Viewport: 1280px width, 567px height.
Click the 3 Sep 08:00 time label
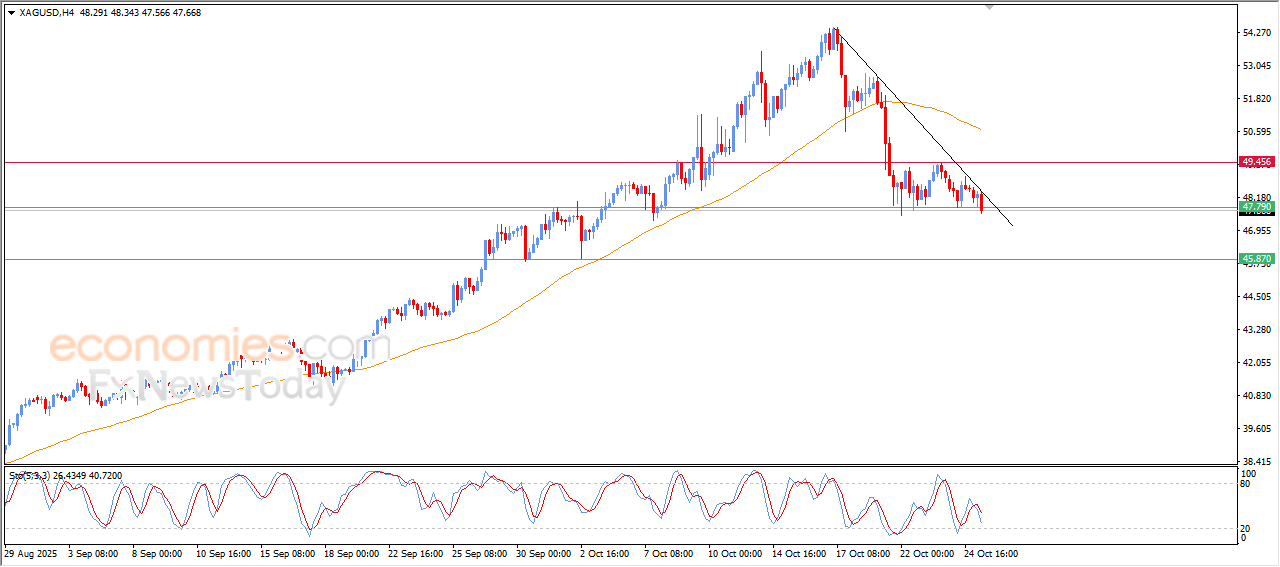(93, 552)
